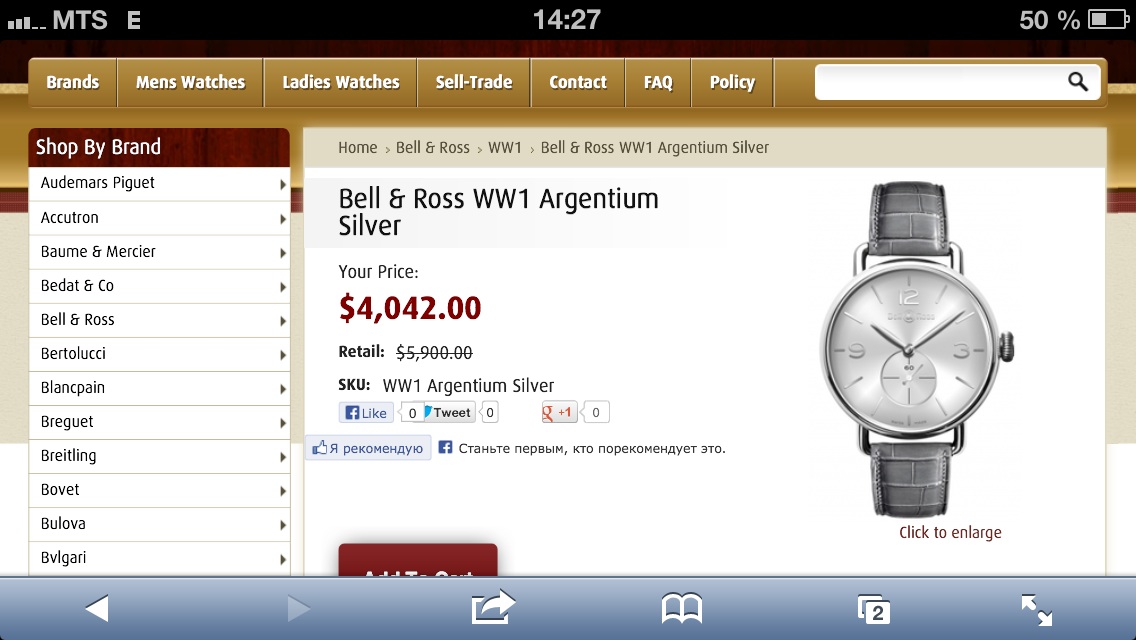Open the Sell-Trade menu item
The image size is (1136, 640).
(474, 83)
